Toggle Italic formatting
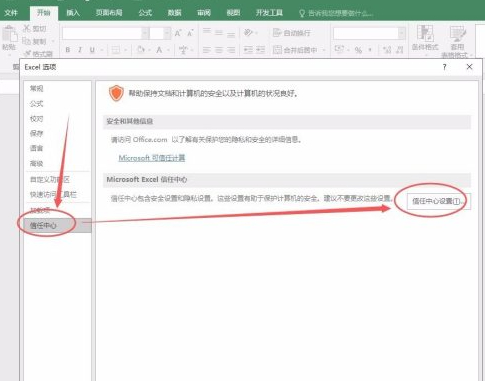This screenshot has height=381, width=485. pyautogui.click(x=80, y=50)
